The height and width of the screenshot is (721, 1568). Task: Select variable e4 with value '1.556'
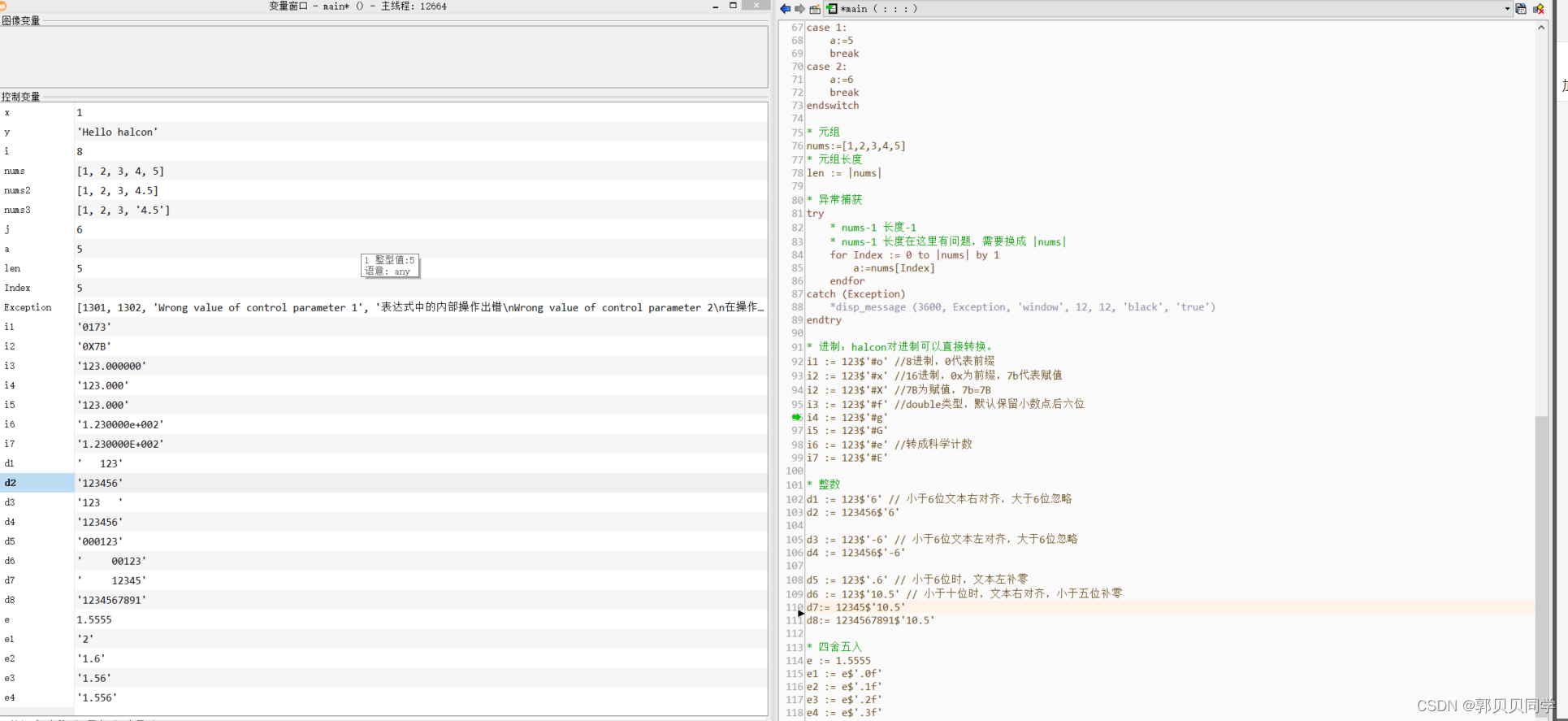tap(383, 697)
